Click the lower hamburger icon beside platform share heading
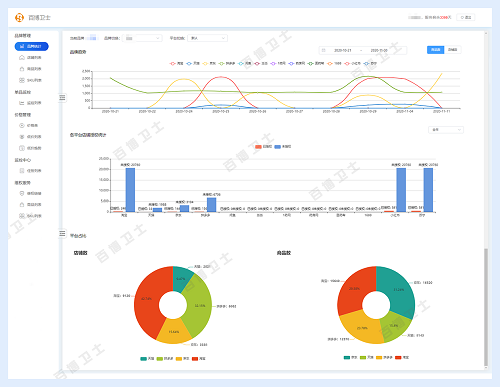 [62, 233]
